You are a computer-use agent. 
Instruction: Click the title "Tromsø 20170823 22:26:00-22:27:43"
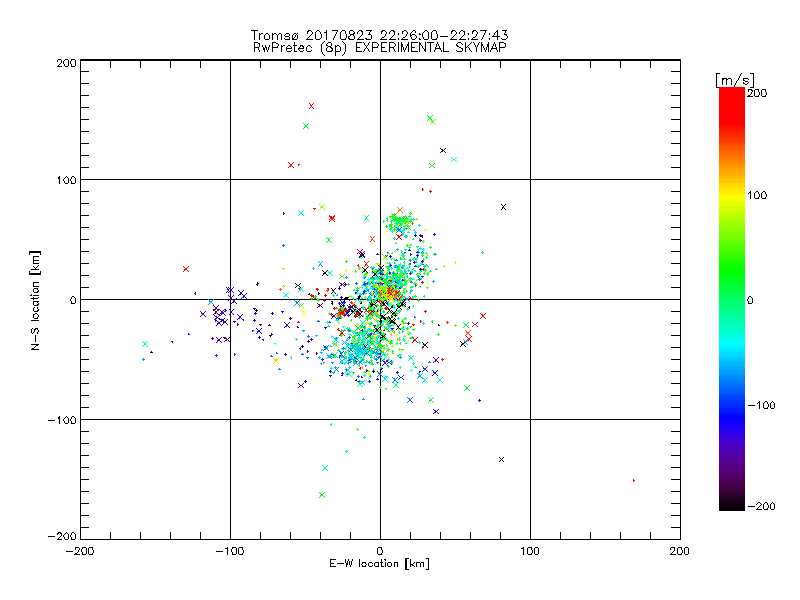(379, 35)
